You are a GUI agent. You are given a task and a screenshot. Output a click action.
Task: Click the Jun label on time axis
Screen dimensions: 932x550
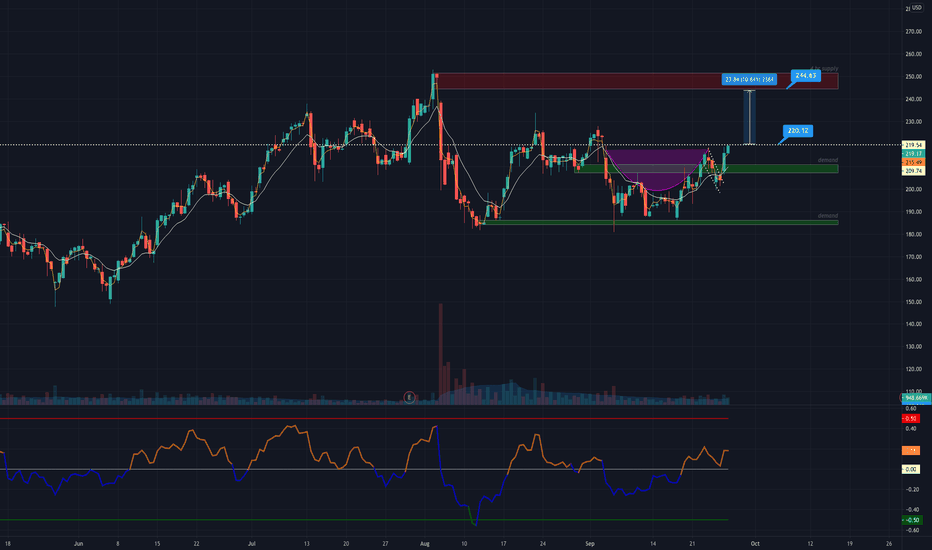coord(78,543)
